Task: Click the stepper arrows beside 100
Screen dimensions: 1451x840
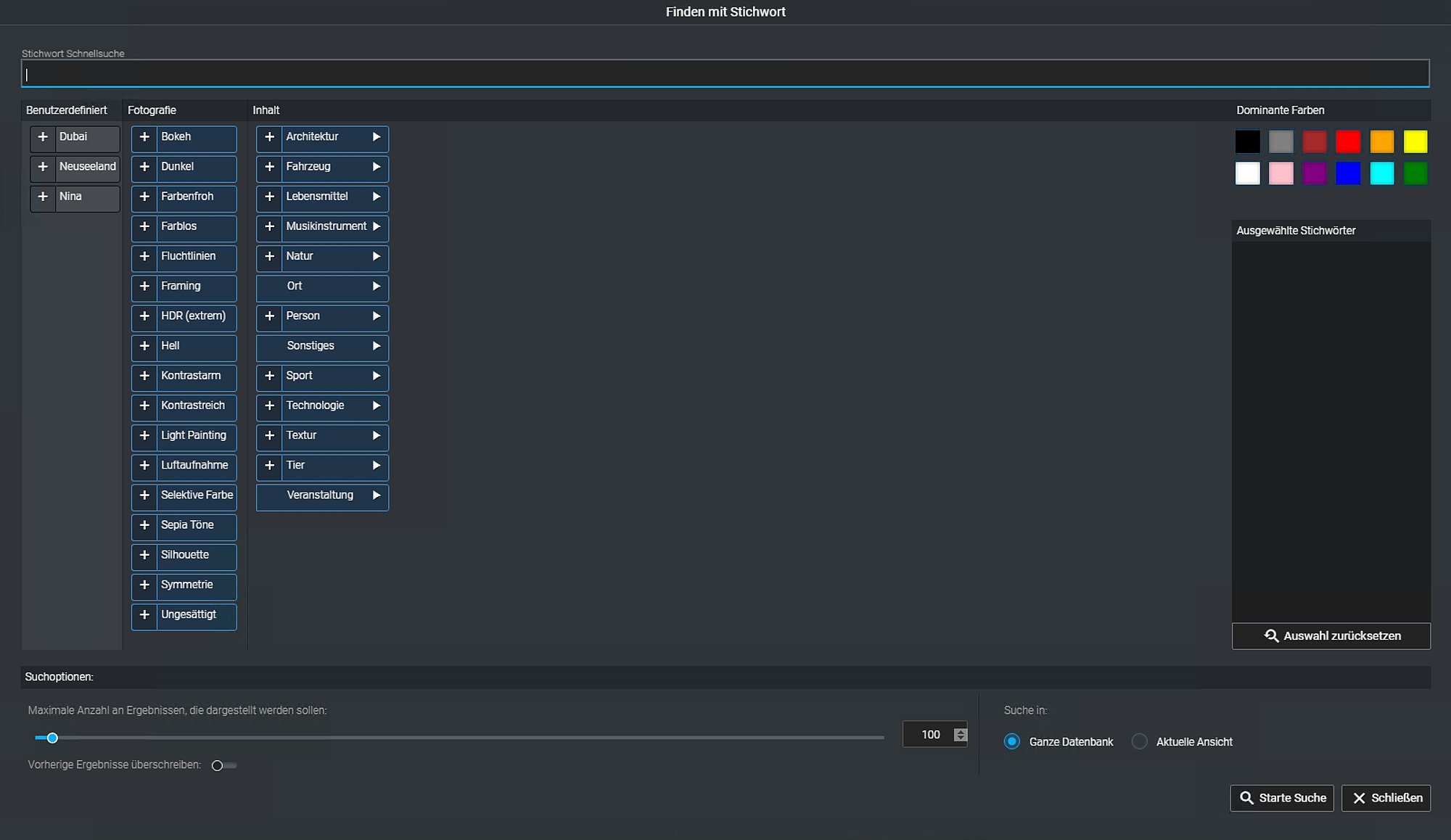Action: [x=961, y=735]
